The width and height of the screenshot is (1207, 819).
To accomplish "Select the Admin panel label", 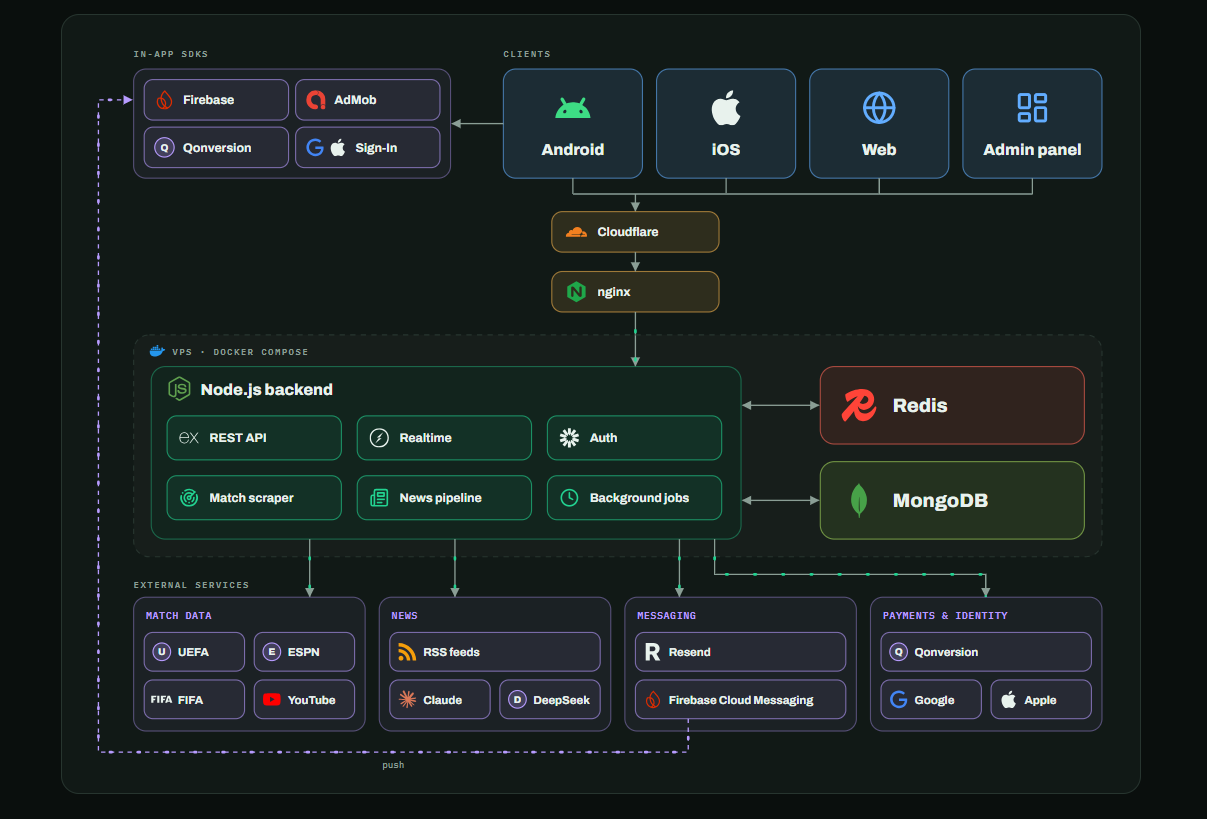I will point(1032,150).
